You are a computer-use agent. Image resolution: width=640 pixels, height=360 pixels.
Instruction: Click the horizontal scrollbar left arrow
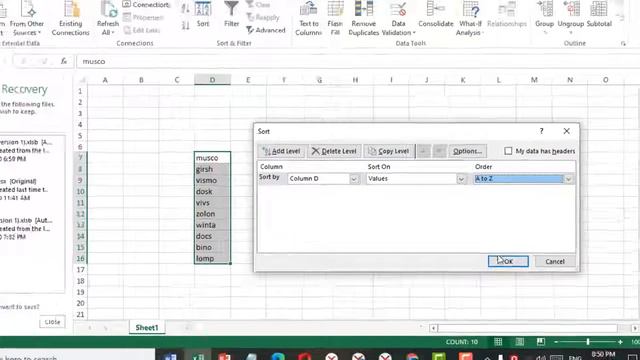point(433,328)
